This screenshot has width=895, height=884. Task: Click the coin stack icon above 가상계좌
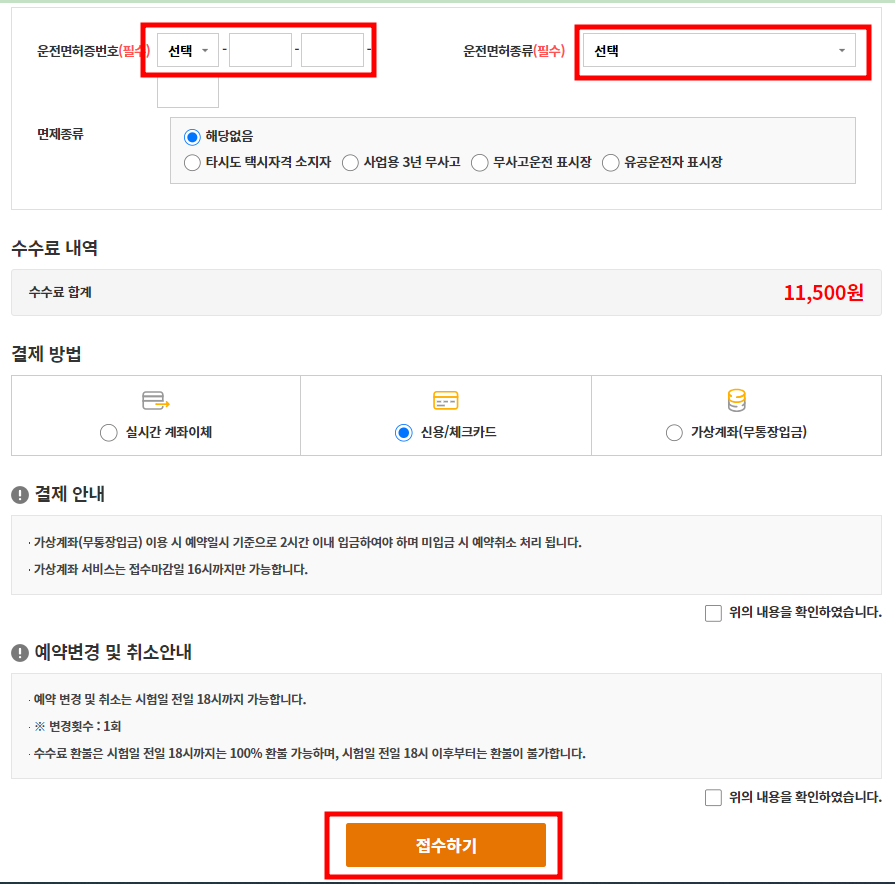click(738, 398)
